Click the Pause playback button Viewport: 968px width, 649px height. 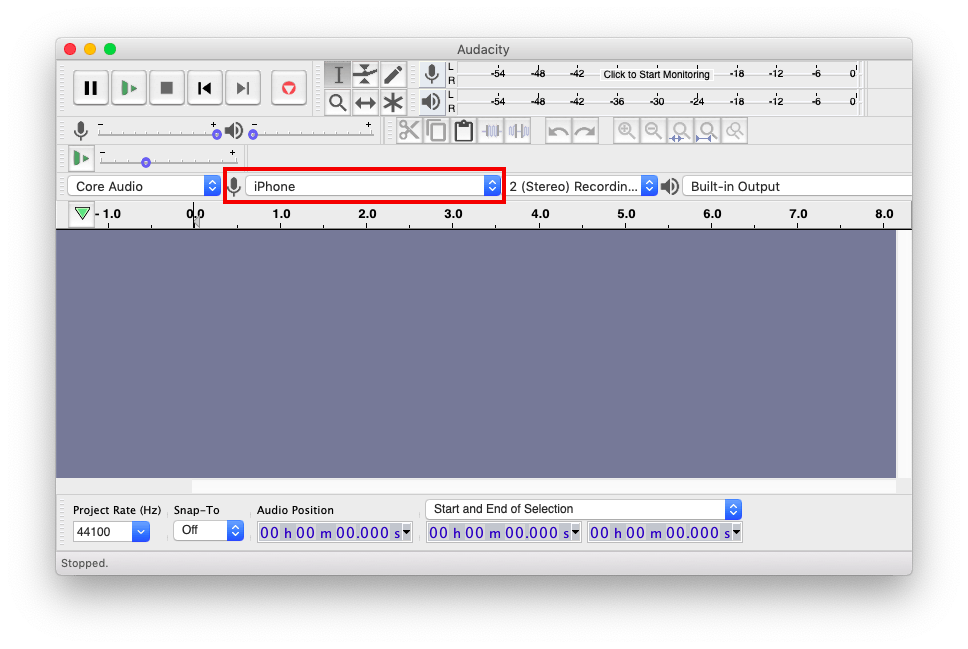[x=91, y=88]
